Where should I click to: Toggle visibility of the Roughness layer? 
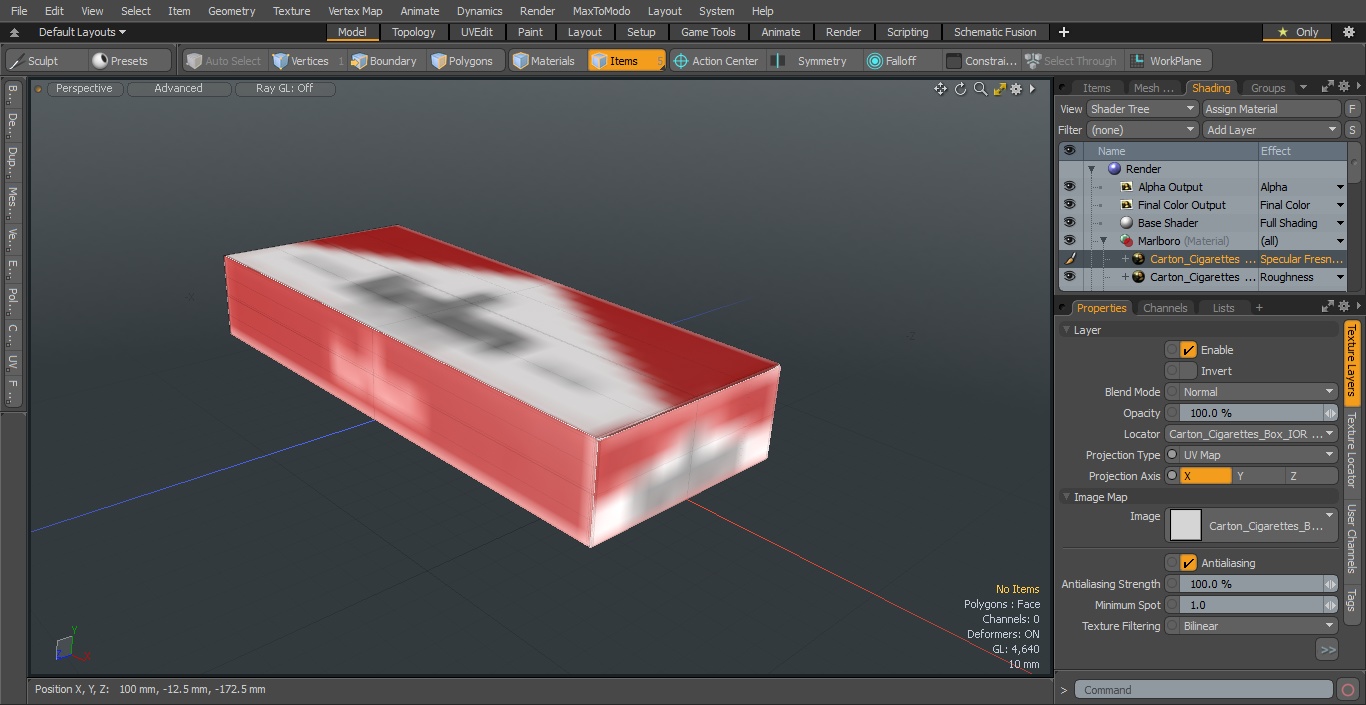coord(1069,277)
